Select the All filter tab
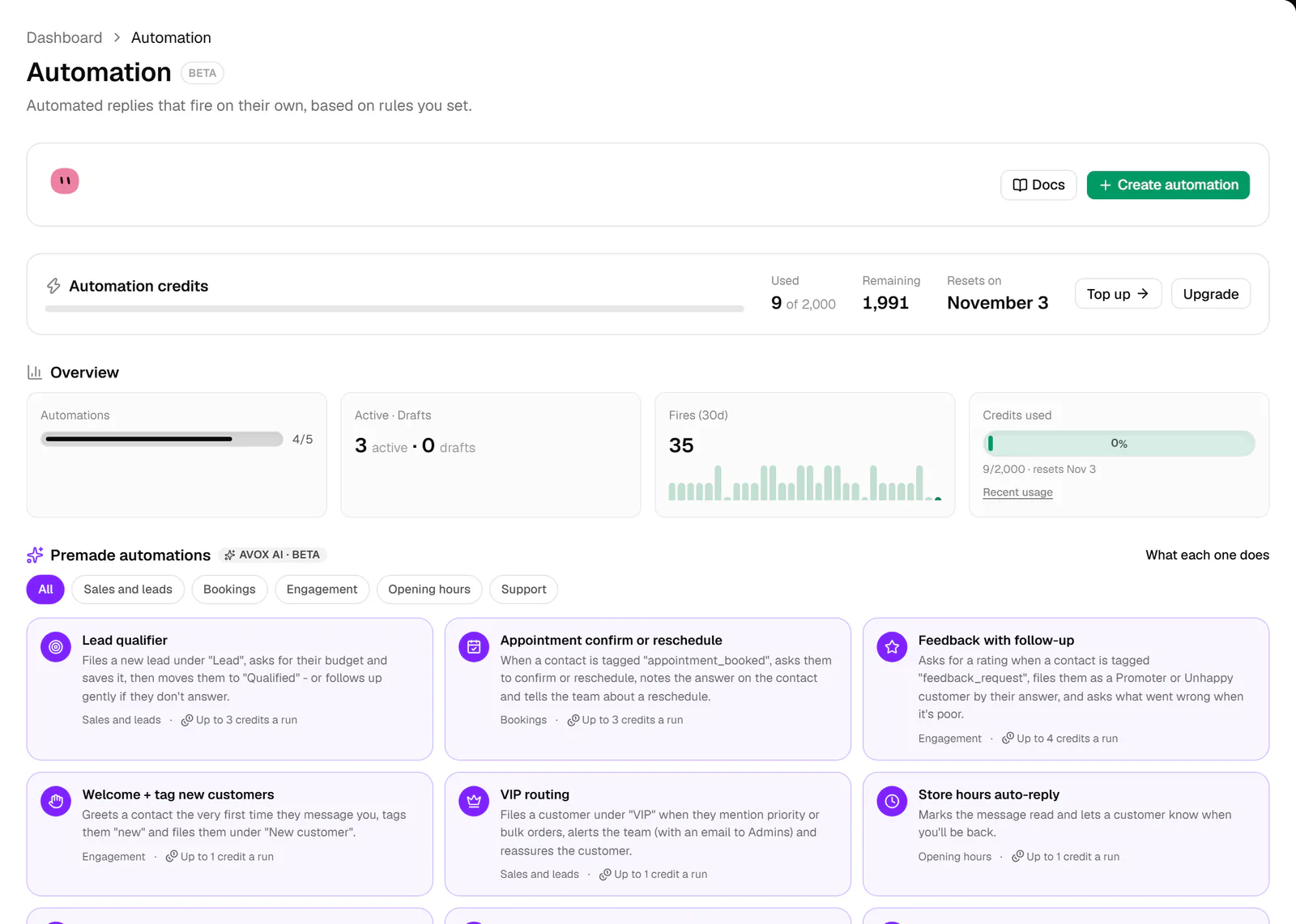Image resolution: width=1296 pixels, height=924 pixels. click(x=45, y=590)
